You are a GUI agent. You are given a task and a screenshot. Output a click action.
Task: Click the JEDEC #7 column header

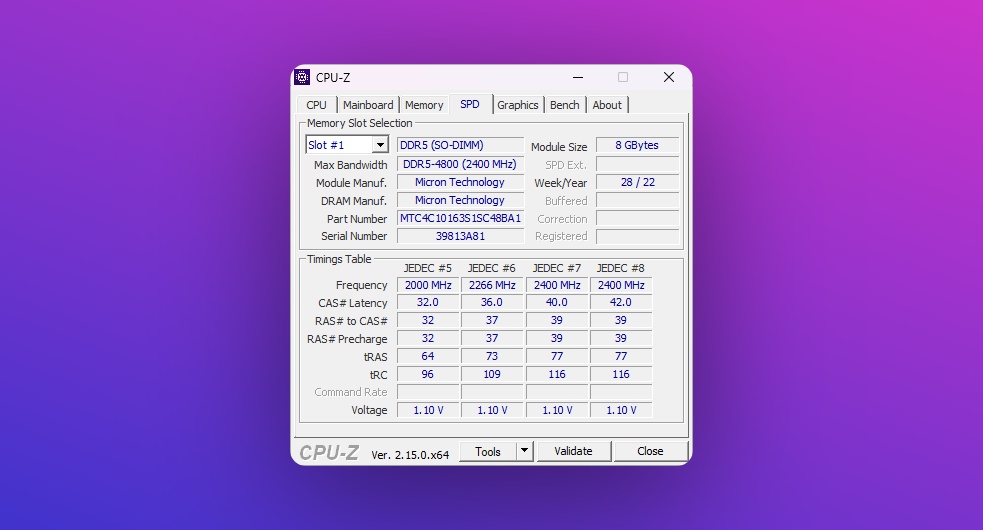(557, 268)
